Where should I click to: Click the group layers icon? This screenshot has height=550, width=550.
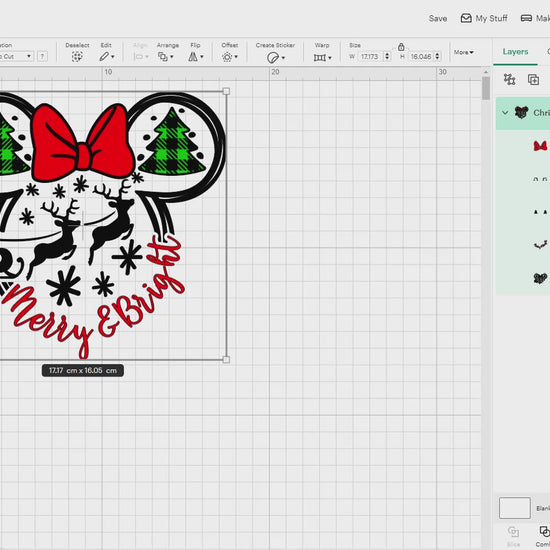pyautogui.click(x=509, y=79)
